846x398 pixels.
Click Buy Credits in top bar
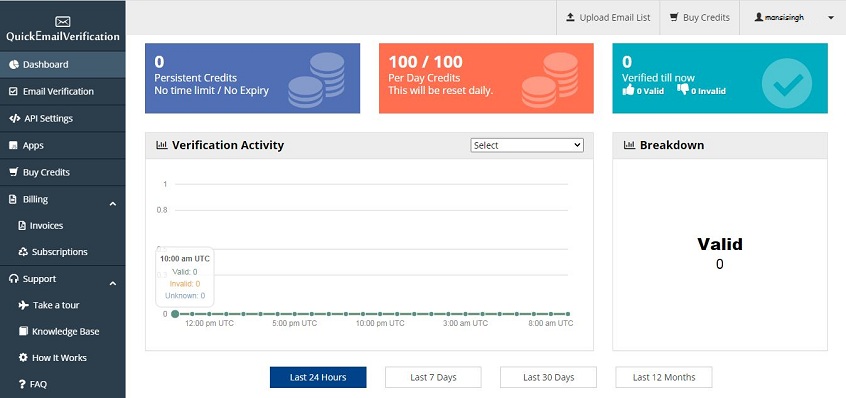click(700, 17)
